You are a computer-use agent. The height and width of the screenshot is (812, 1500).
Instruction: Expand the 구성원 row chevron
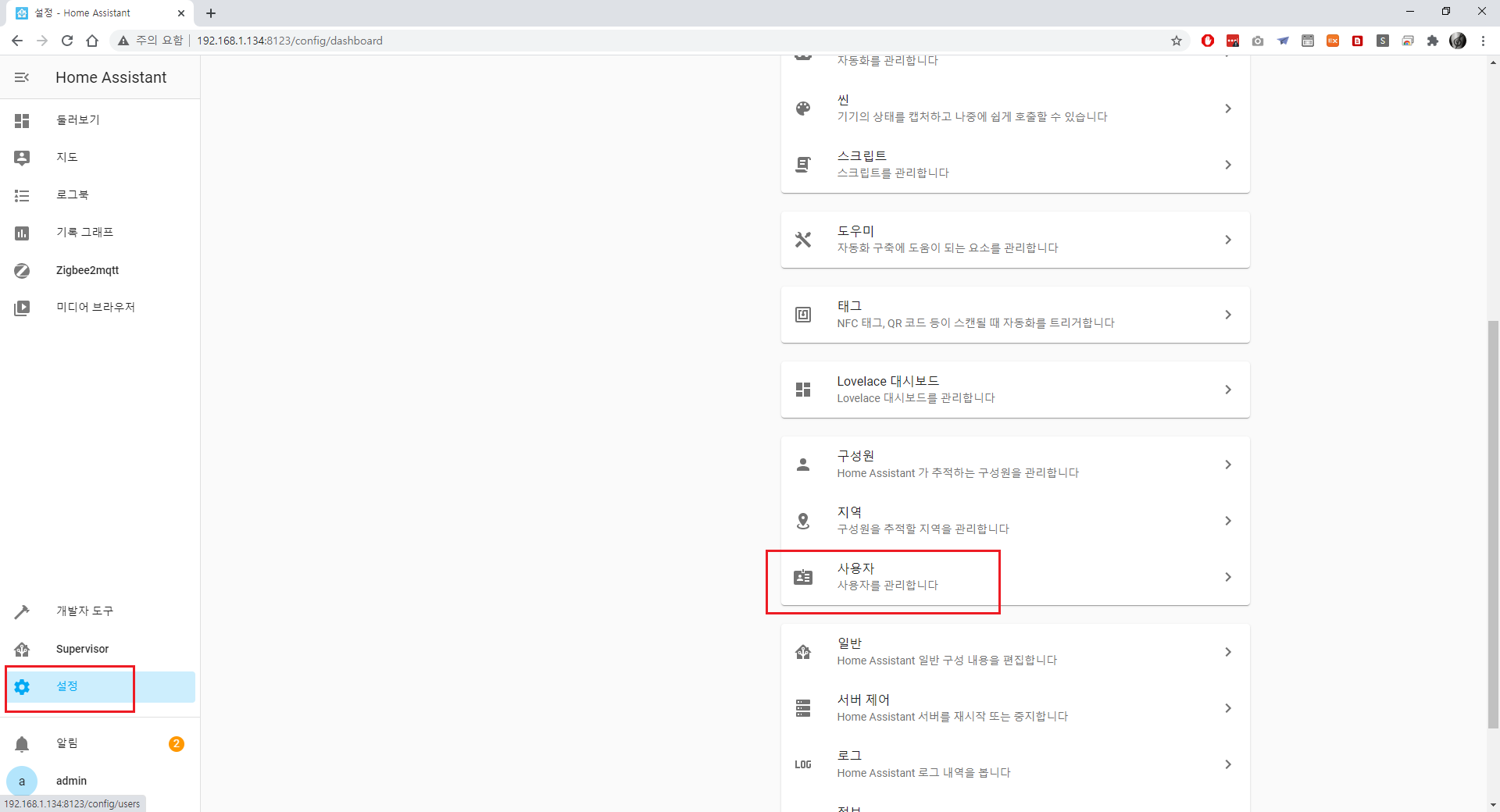(1228, 465)
